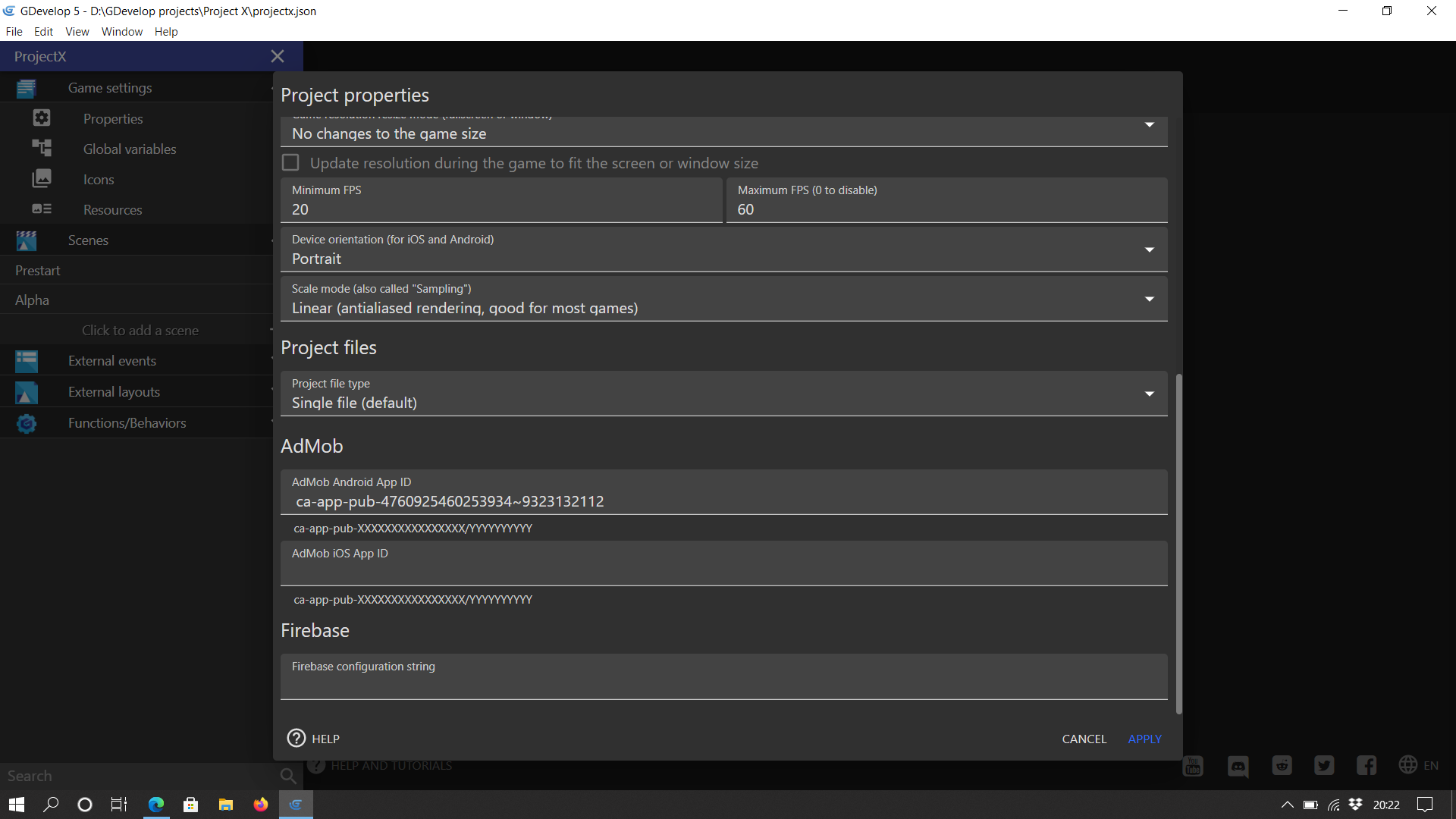This screenshot has height=819, width=1456.
Task: Select the Edit menu
Action: (x=43, y=31)
